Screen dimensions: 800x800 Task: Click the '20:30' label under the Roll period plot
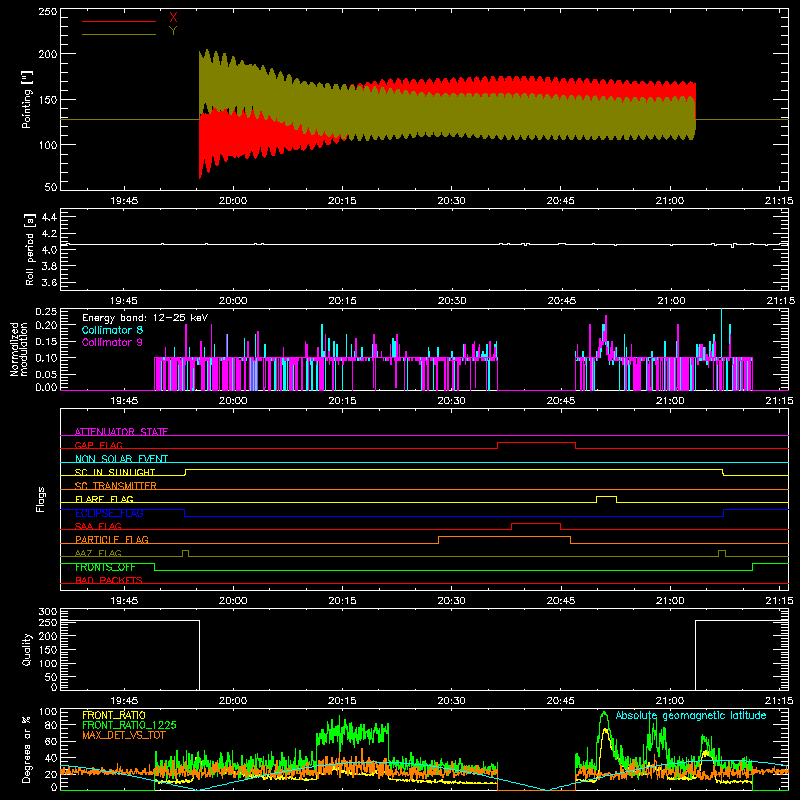click(x=452, y=301)
